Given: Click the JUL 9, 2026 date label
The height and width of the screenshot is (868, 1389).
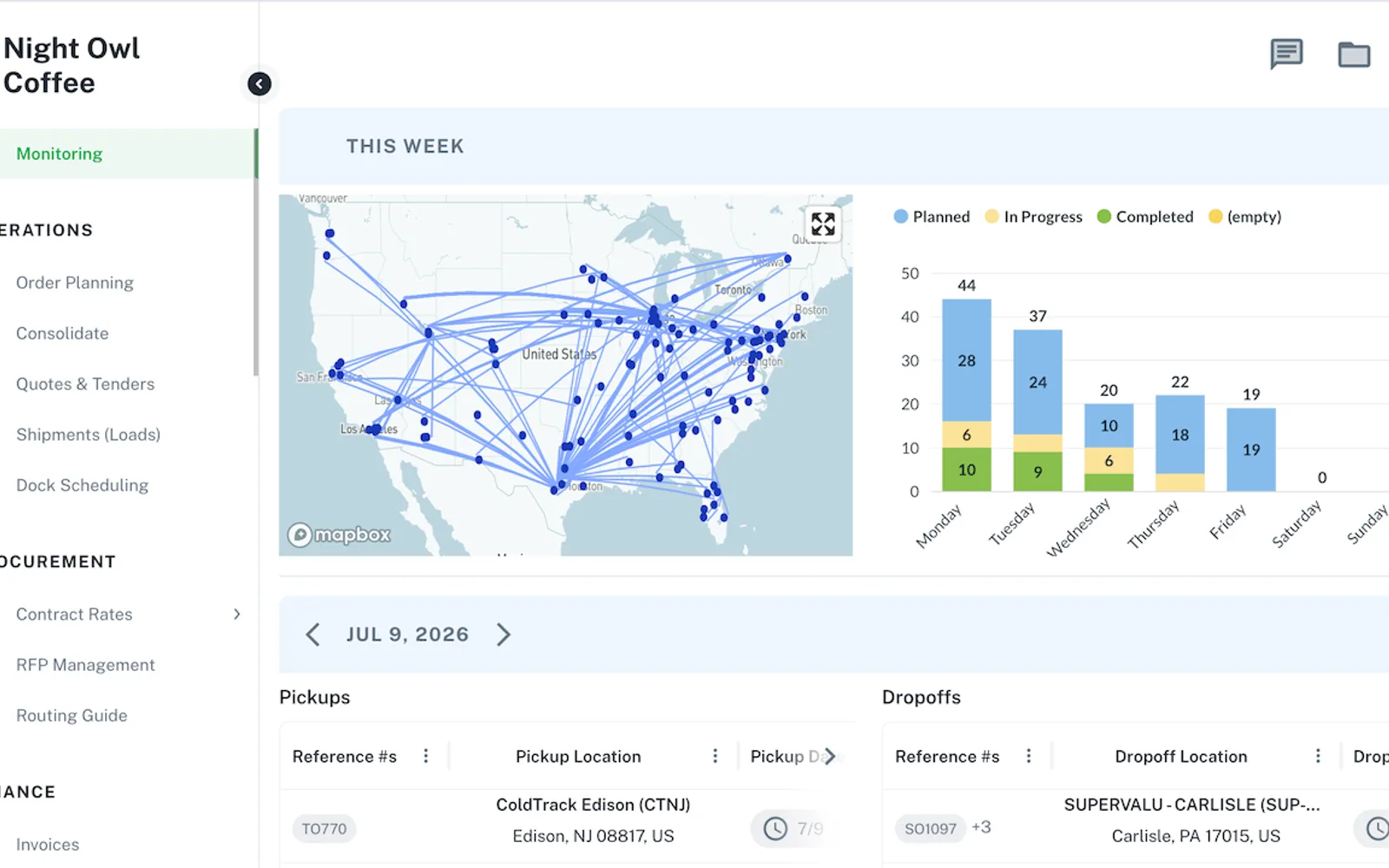Looking at the screenshot, I should coord(407,635).
